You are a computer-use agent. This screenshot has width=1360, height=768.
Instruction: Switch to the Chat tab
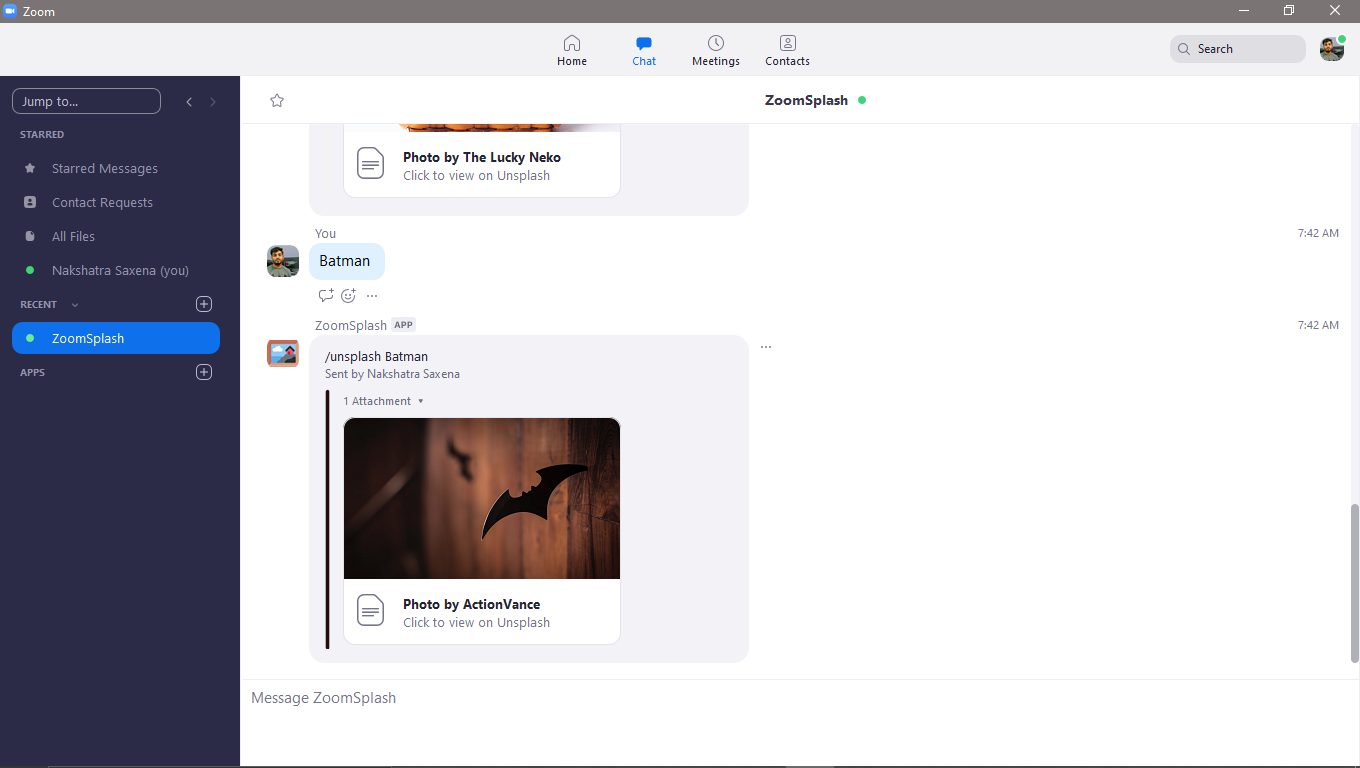tap(644, 50)
